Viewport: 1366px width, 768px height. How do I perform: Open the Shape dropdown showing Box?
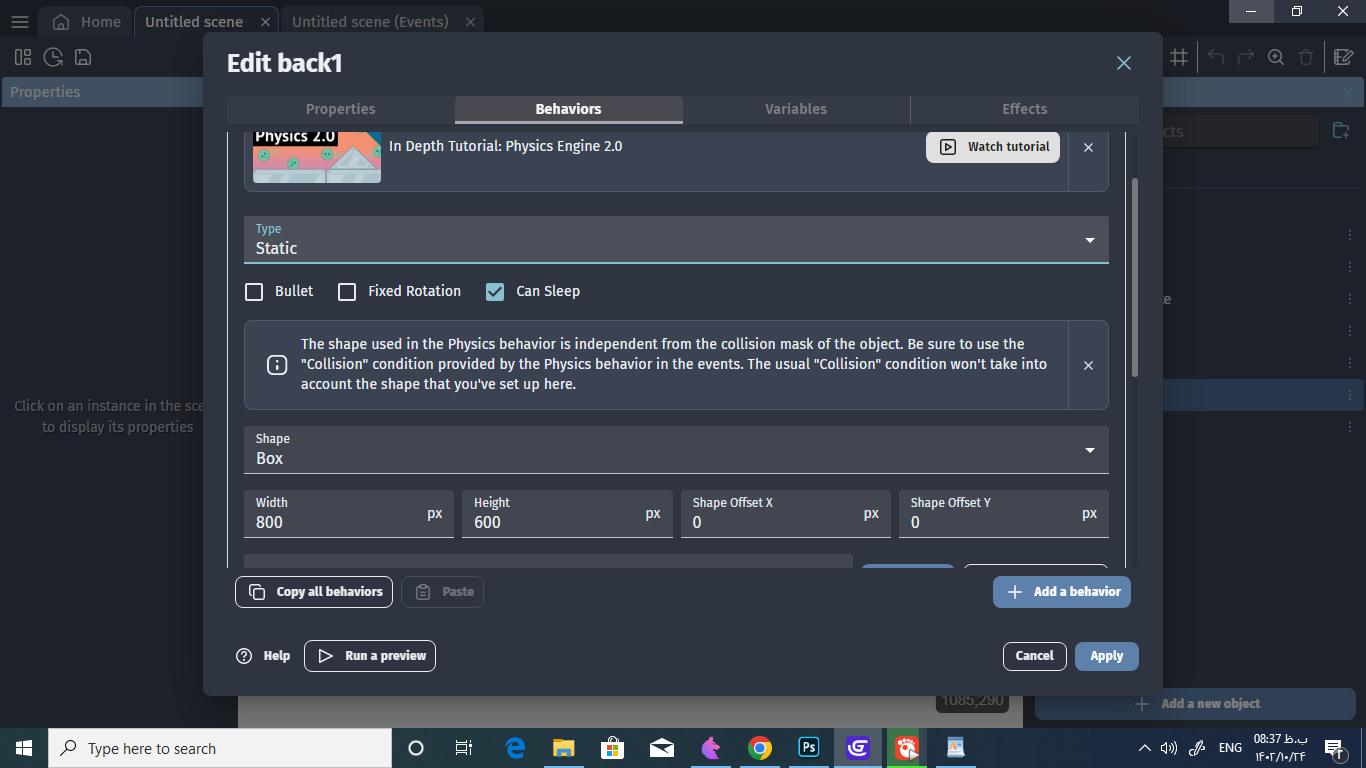tap(676, 450)
